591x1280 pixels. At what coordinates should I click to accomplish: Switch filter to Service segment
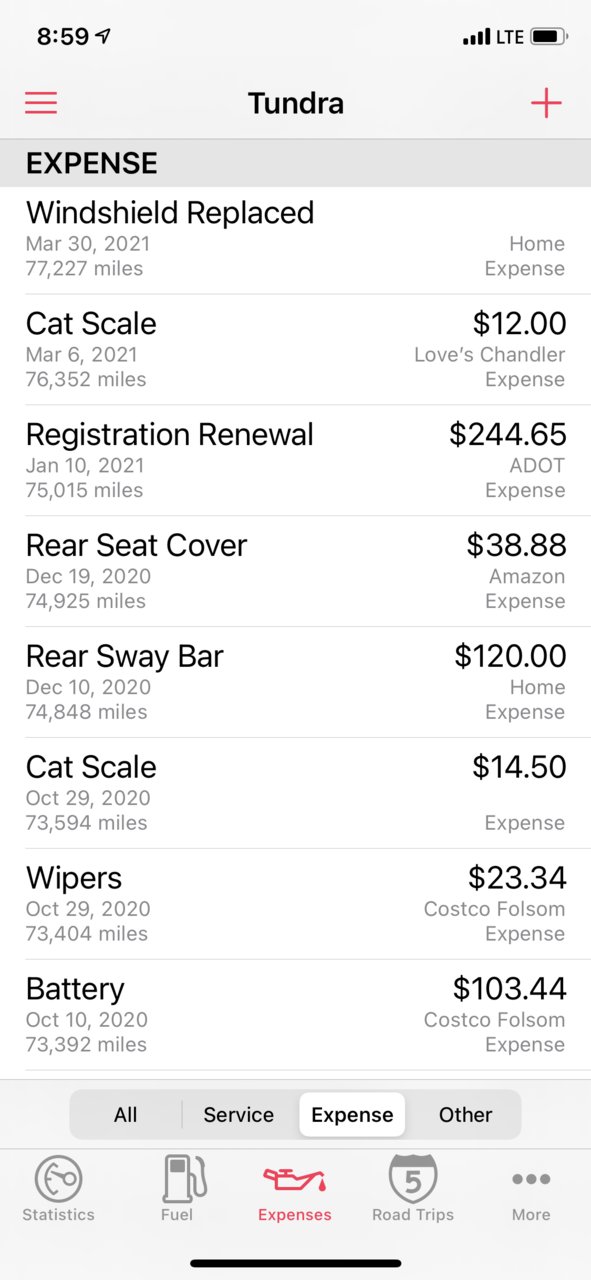point(239,1114)
